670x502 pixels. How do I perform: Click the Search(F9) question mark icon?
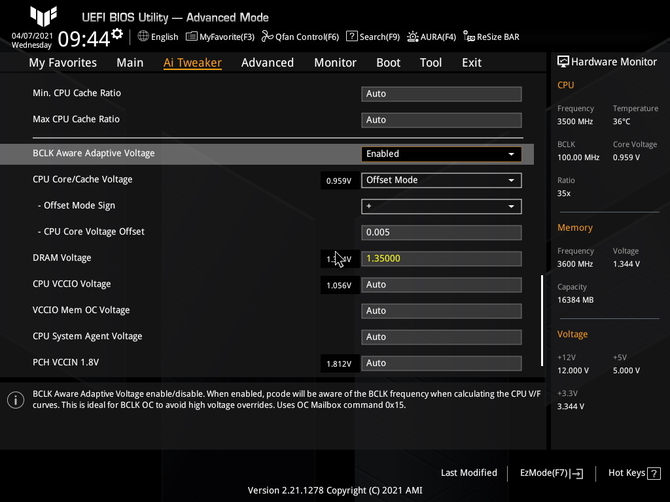click(352, 36)
